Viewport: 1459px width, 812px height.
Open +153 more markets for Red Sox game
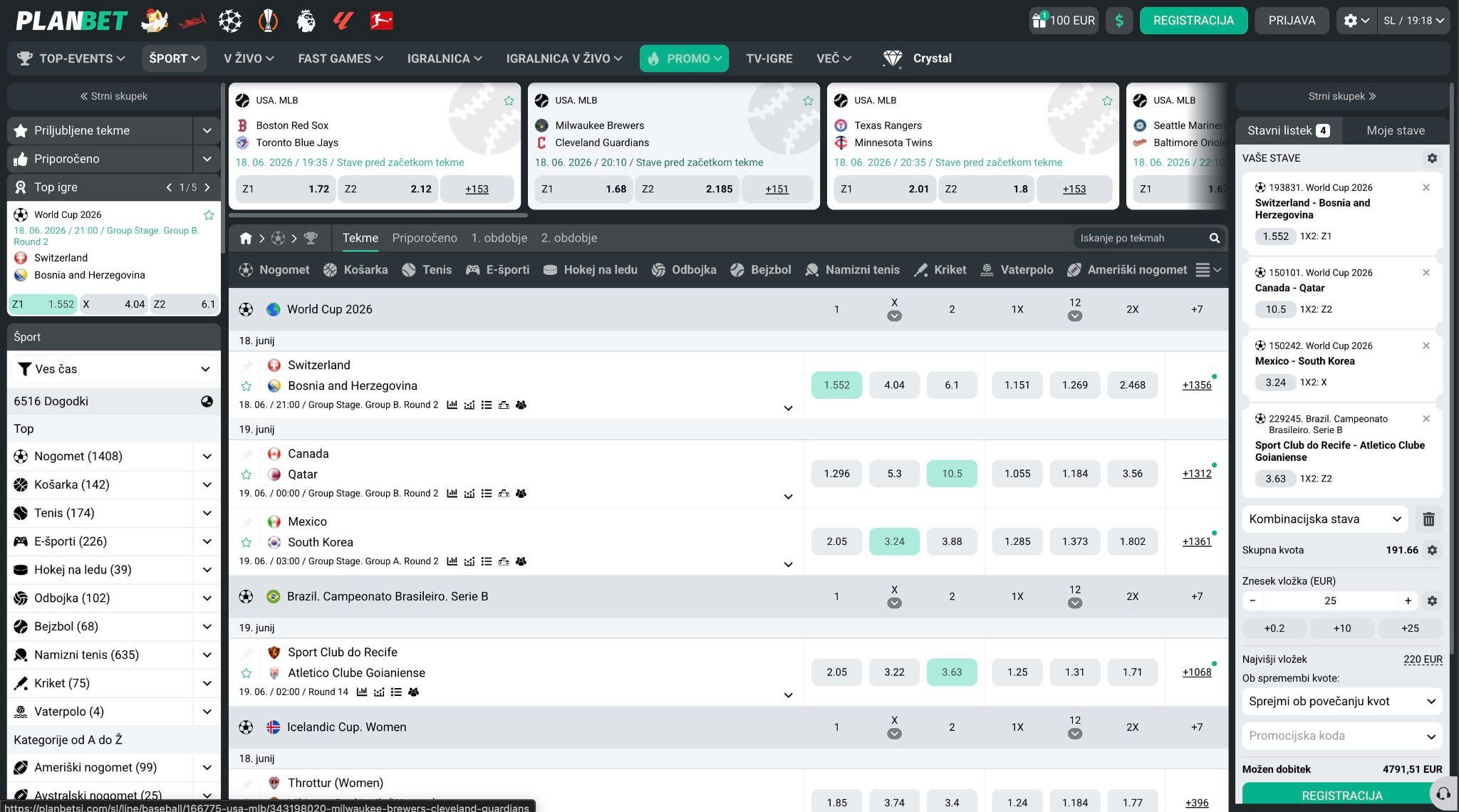click(477, 189)
